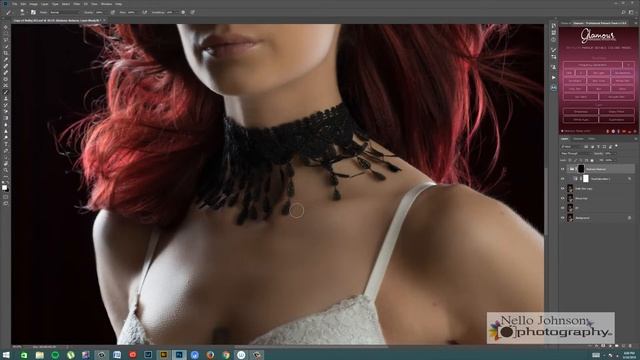Select the Zoom tool
The height and width of the screenshot is (360, 640).
coord(6,170)
